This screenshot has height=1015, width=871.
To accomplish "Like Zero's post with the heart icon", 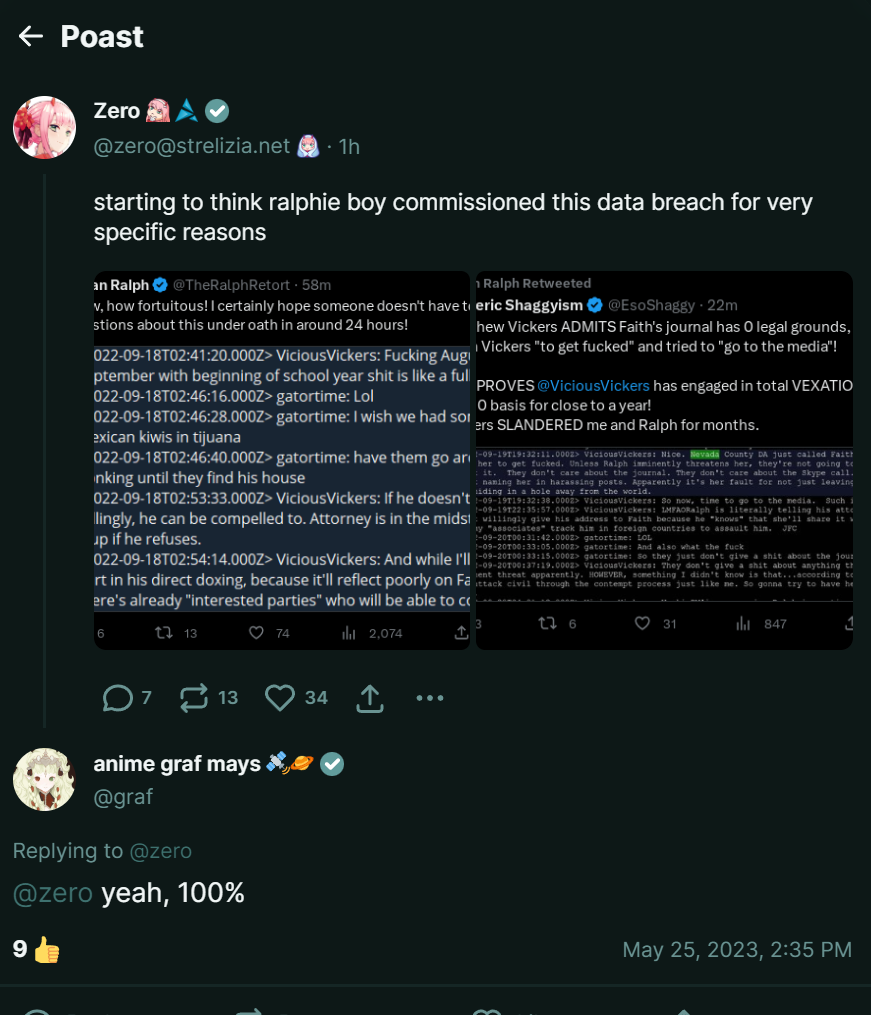I will 280,698.
